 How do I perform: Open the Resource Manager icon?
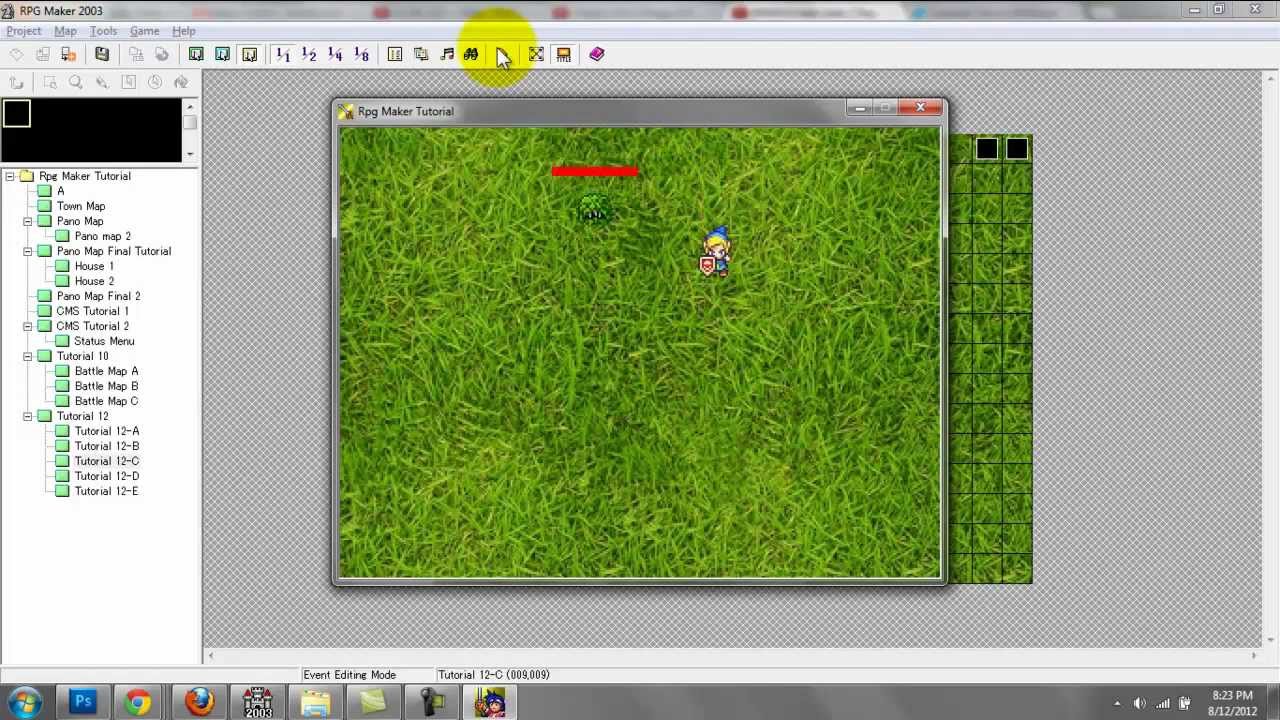(x=421, y=54)
